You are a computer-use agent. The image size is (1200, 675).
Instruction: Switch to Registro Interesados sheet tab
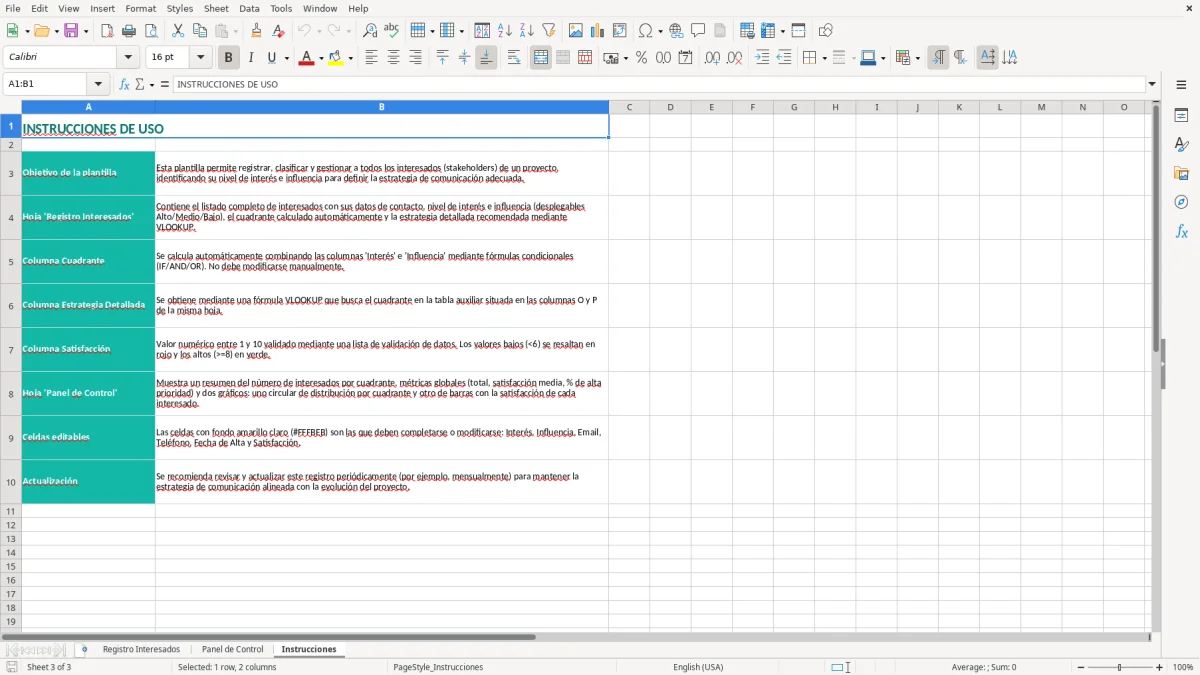pos(141,649)
